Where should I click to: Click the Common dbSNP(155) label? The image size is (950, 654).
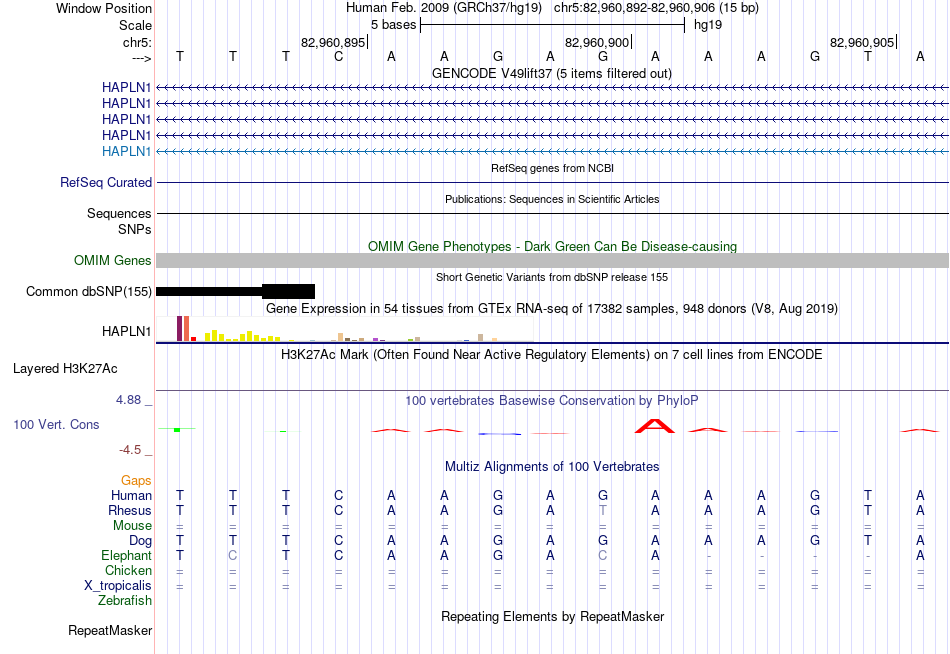[x=88, y=292]
